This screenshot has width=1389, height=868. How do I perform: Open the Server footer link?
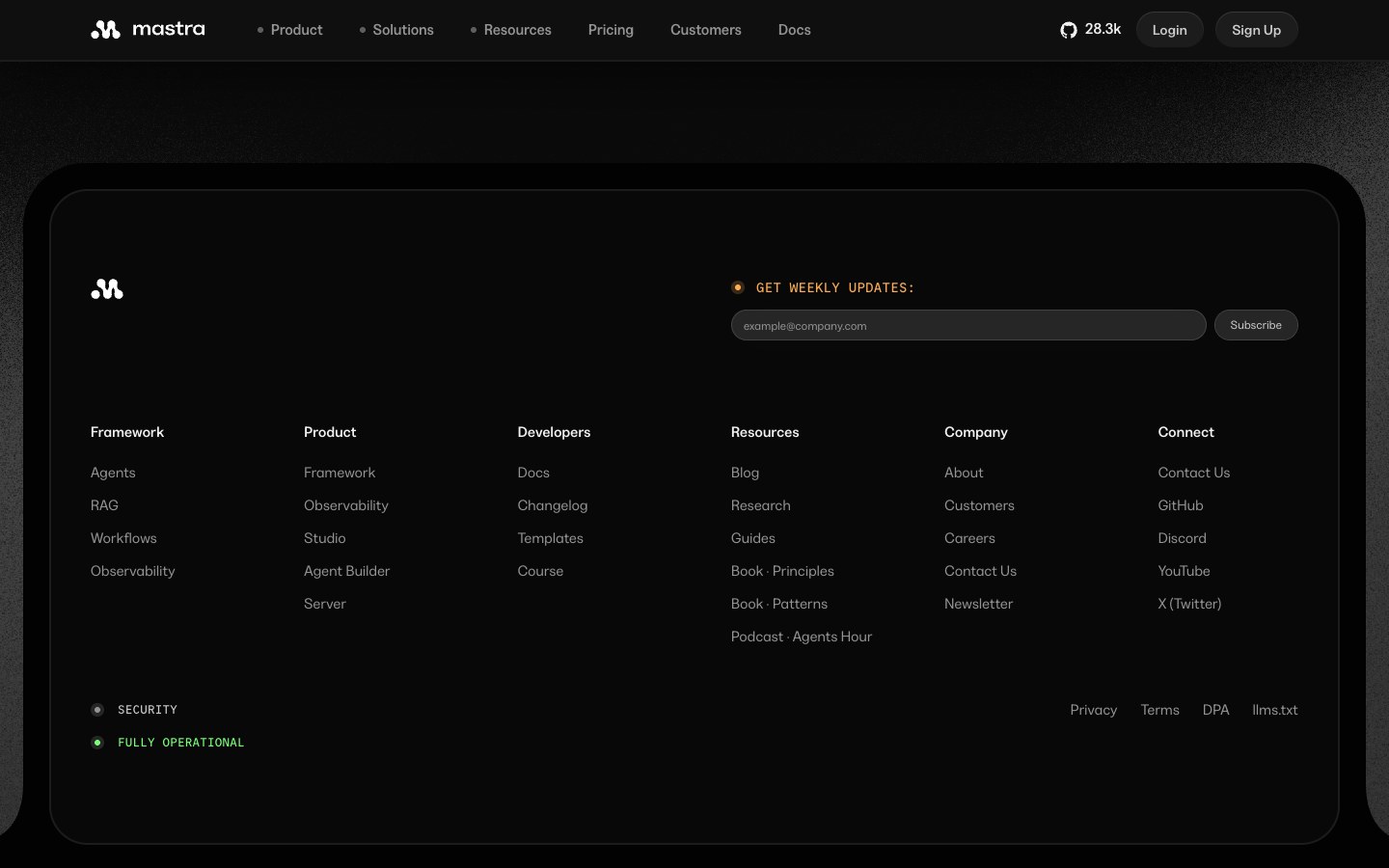coord(325,604)
